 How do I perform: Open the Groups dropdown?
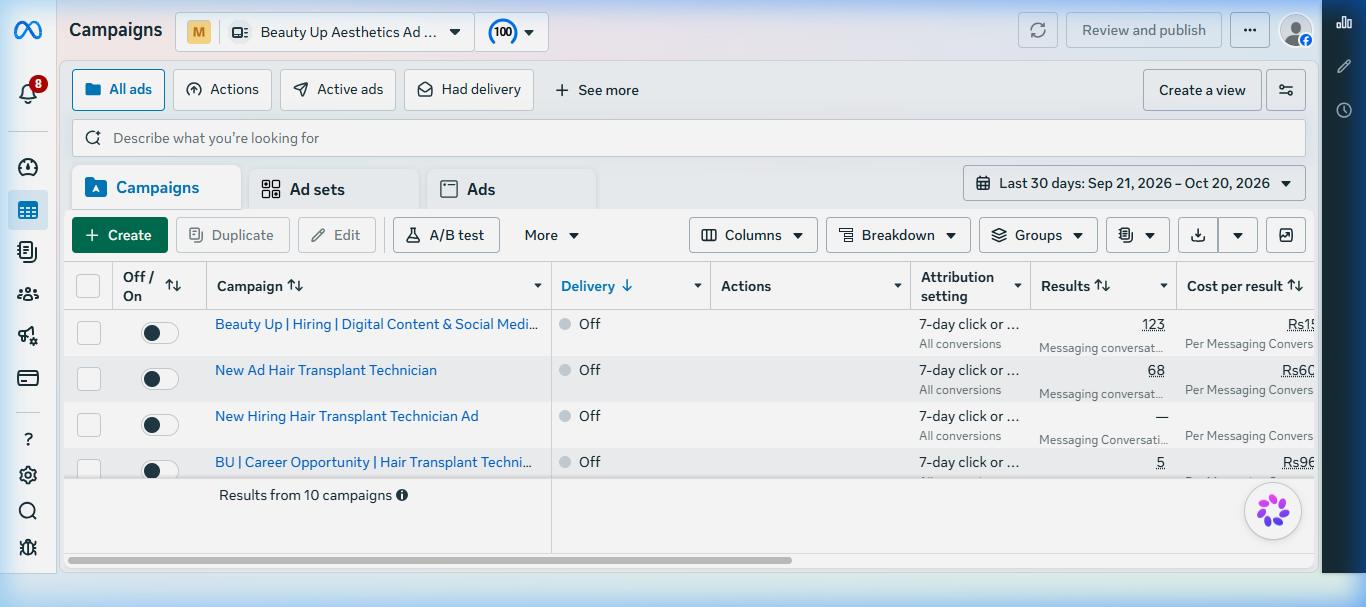(x=1038, y=235)
